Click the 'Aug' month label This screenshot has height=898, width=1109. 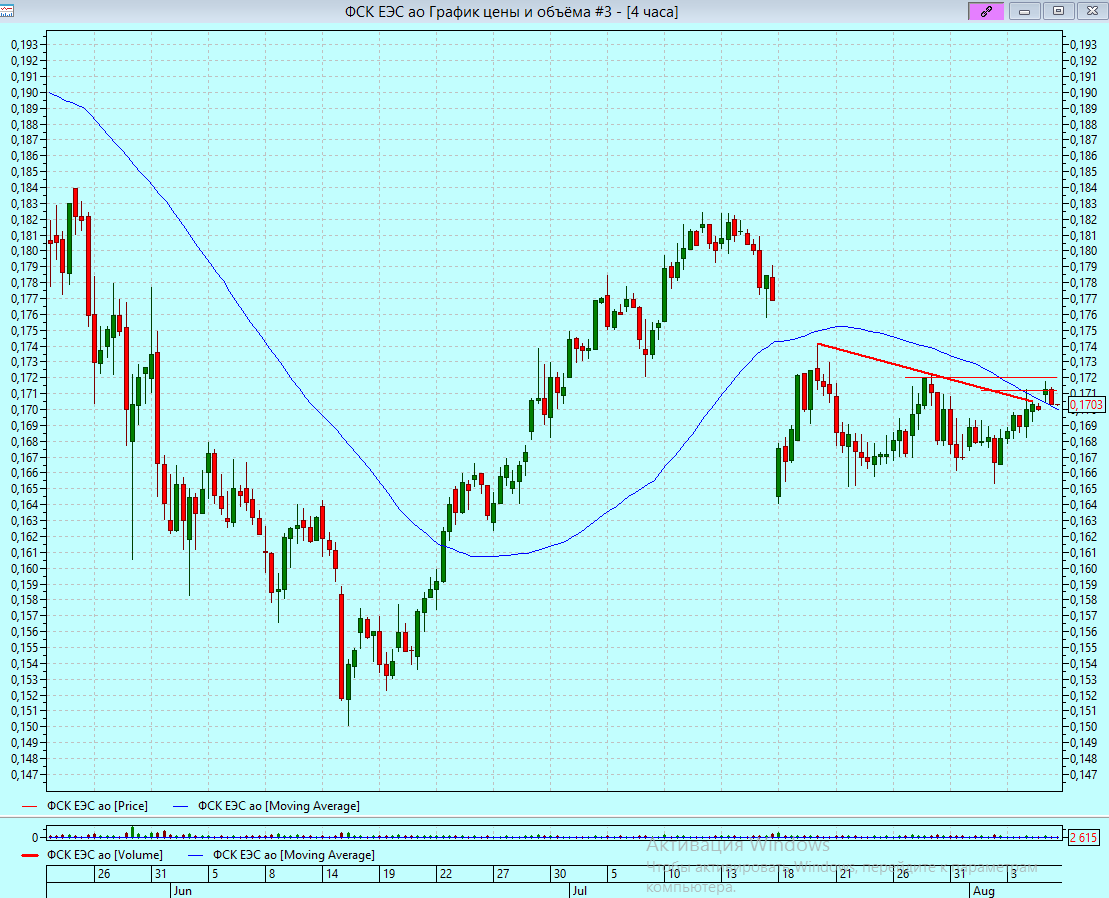click(x=983, y=890)
